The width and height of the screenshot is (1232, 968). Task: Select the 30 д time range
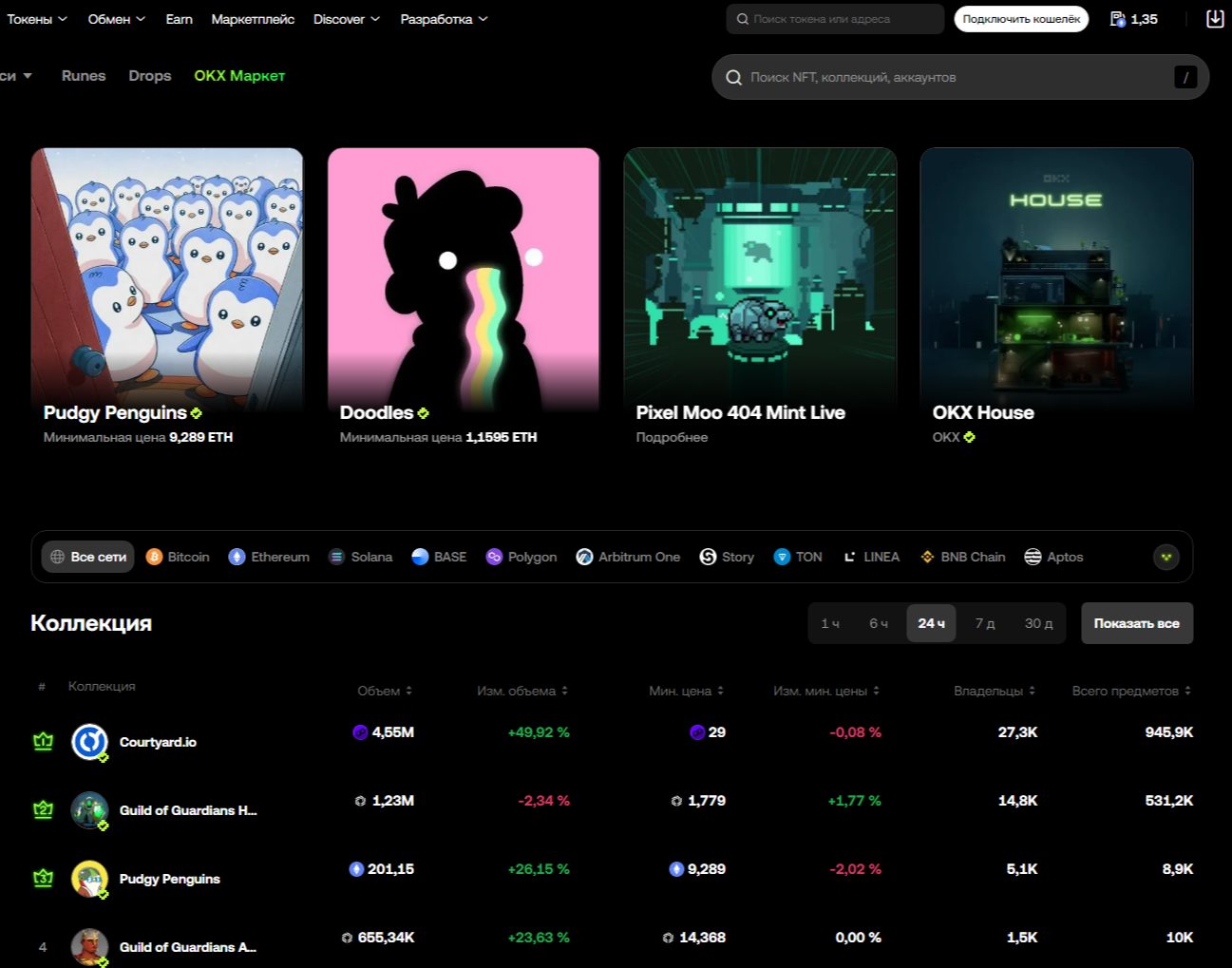(x=1038, y=623)
